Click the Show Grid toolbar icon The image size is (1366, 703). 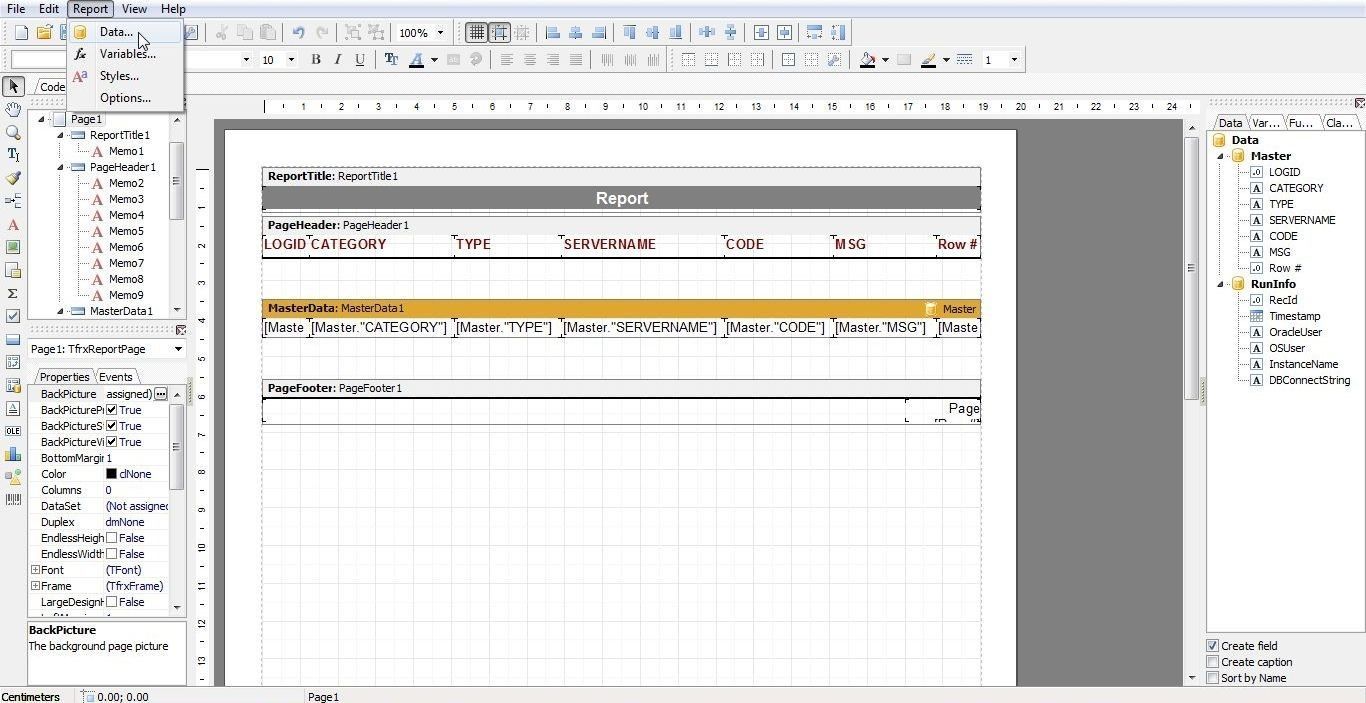(477, 33)
